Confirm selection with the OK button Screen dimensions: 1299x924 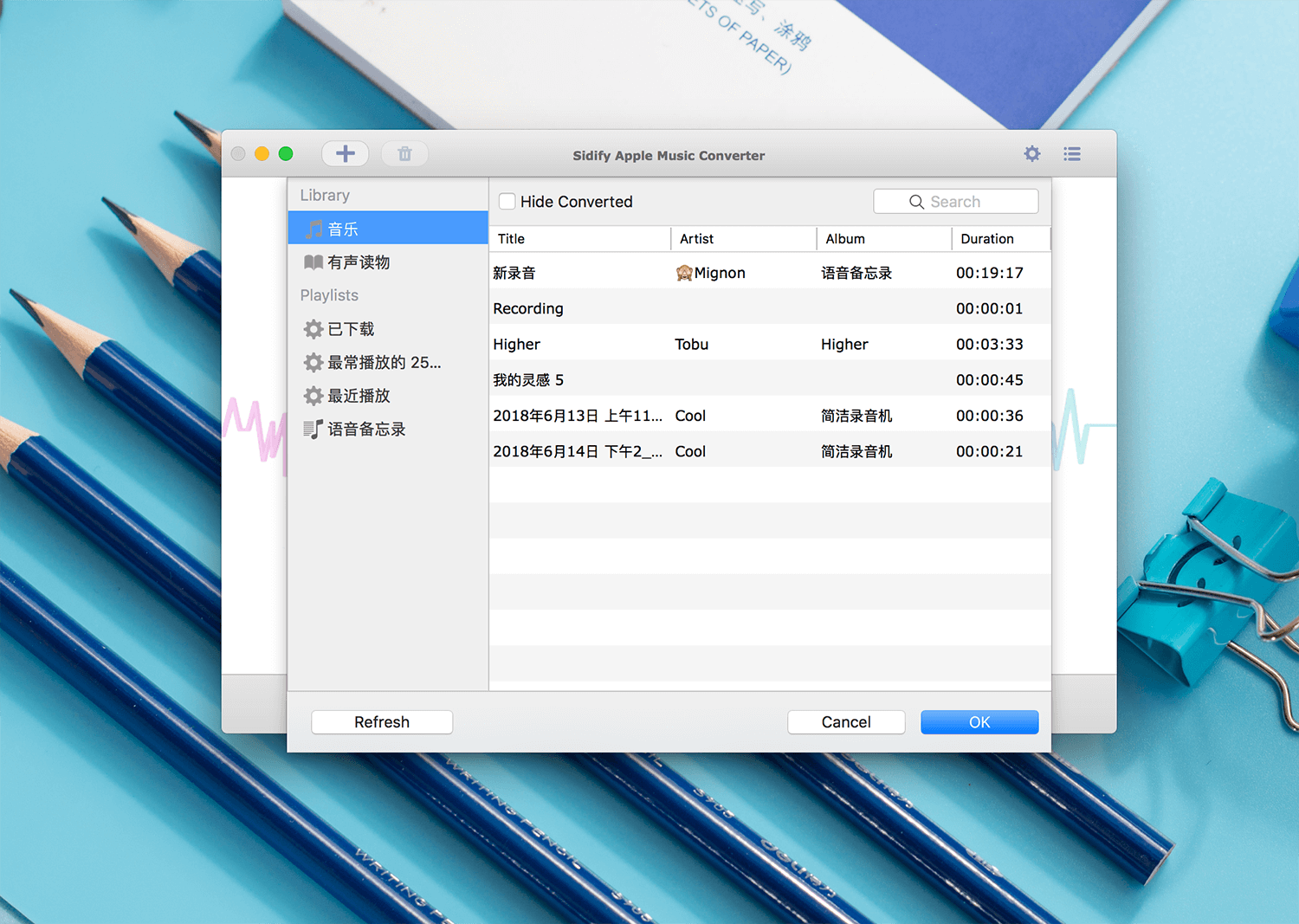[979, 722]
